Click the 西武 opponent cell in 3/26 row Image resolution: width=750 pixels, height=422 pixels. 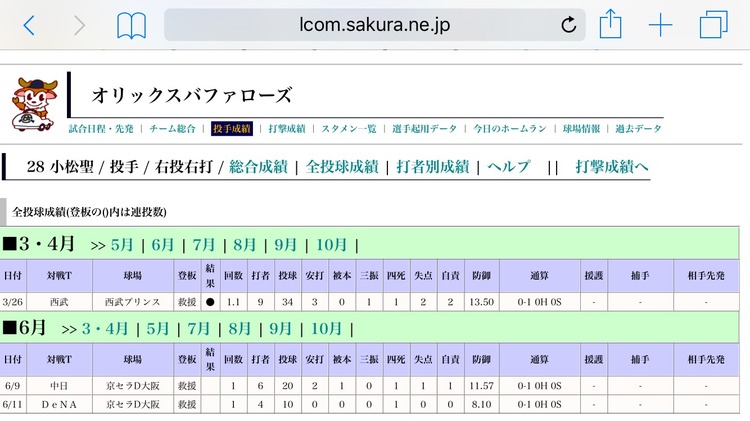[59, 302]
